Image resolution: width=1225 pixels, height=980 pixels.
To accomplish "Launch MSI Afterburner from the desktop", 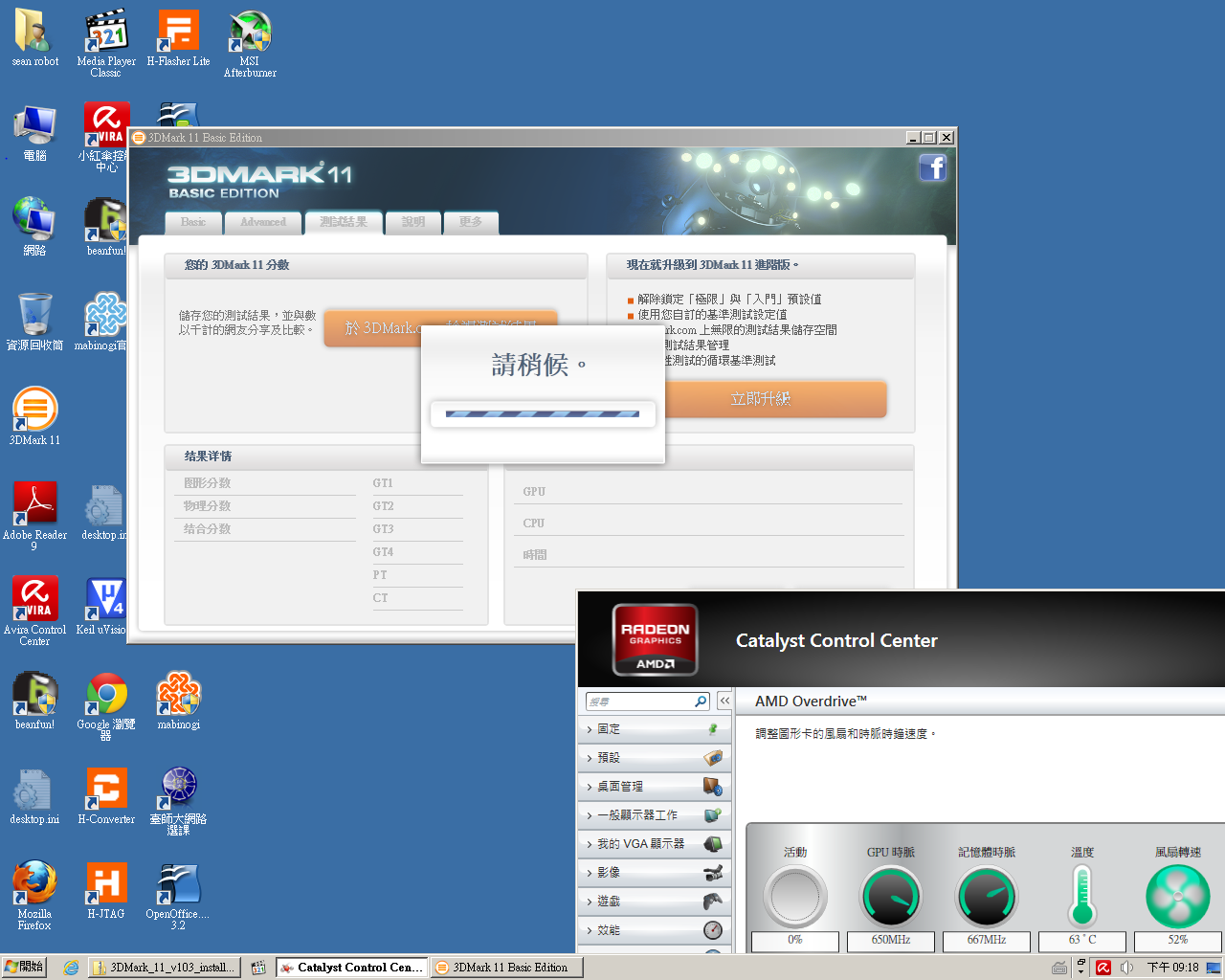I will [x=250, y=43].
